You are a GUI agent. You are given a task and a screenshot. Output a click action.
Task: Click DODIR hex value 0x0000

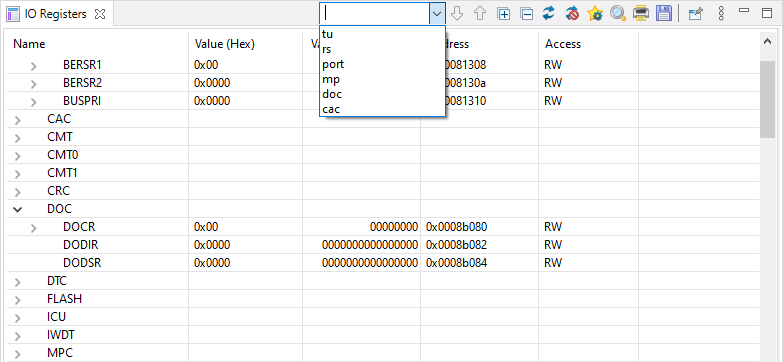click(212, 245)
